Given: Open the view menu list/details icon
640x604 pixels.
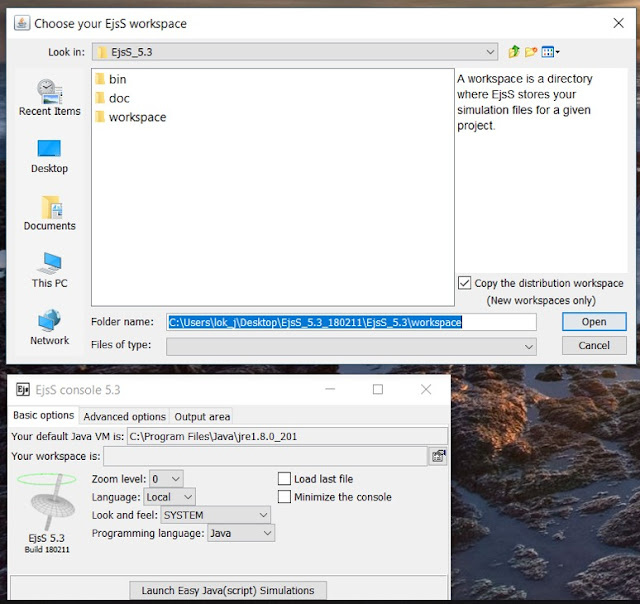Looking at the screenshot, I should (x=550, y=52).
